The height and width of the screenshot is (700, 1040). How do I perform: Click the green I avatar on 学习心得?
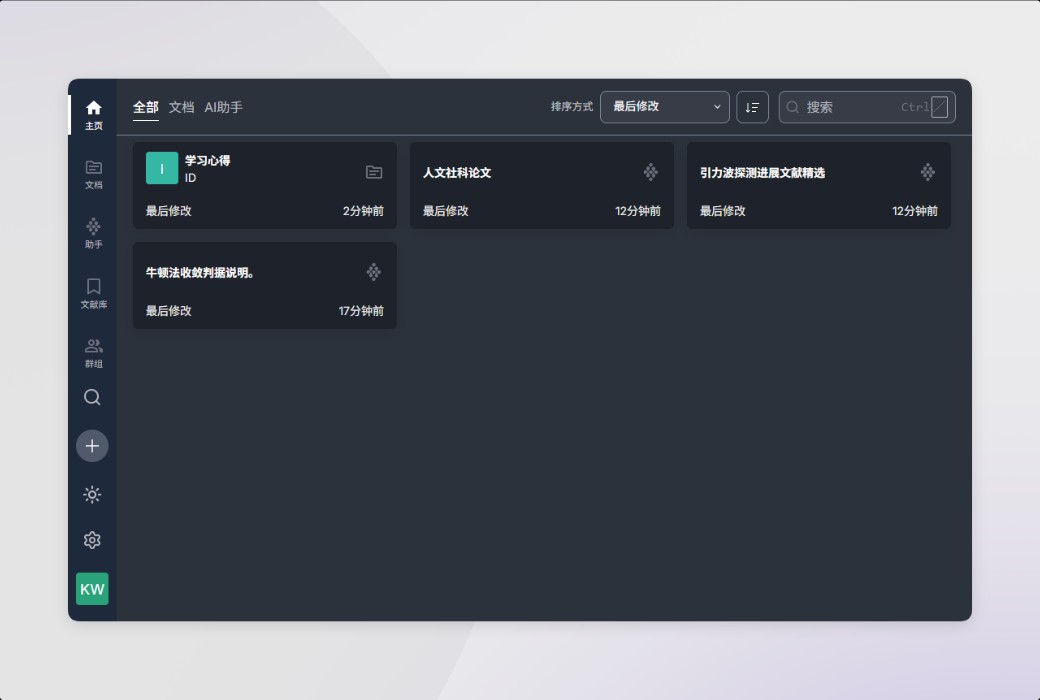[162, 169]
